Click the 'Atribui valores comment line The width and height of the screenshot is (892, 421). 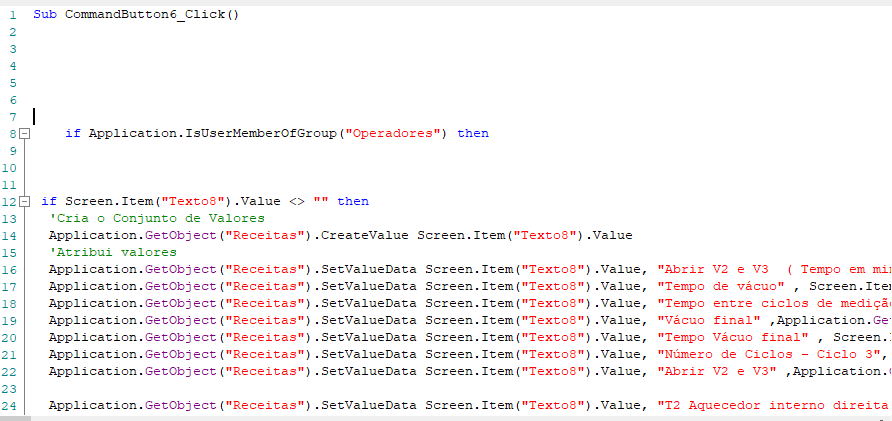(x=113, y=252)
